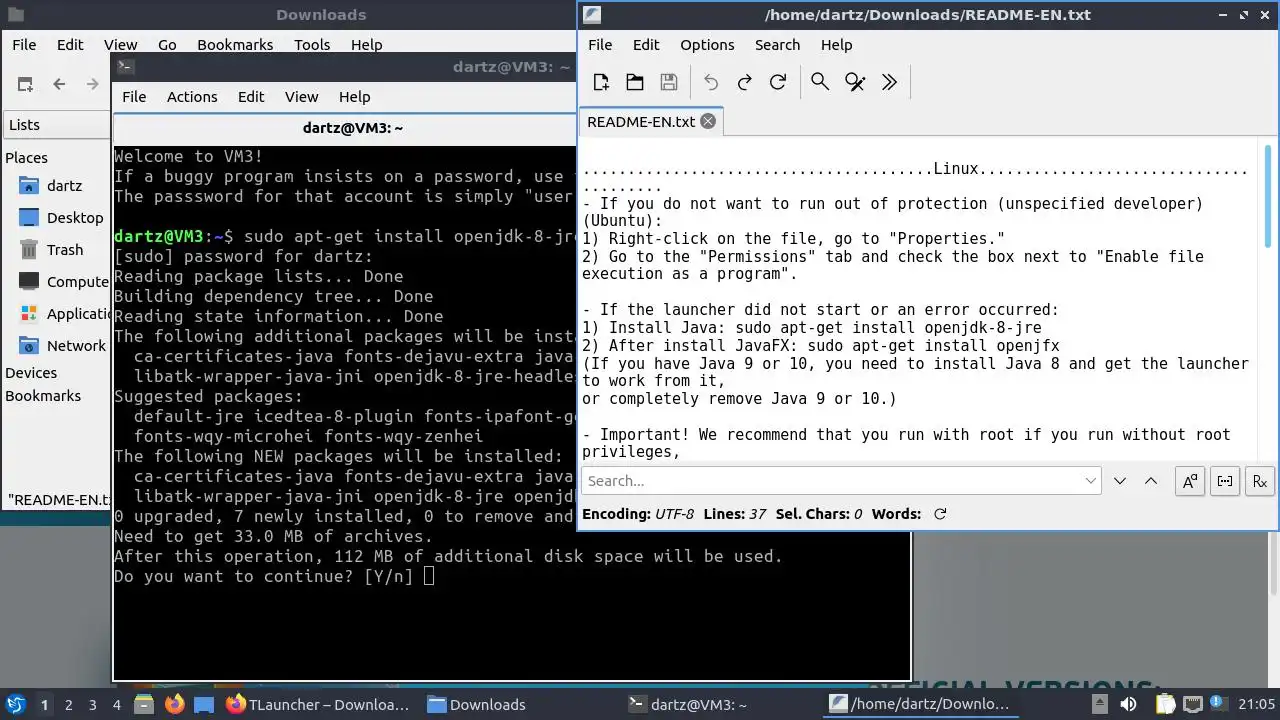Image resolution: width=1280 pixels, height=720 pixels.
Task: Switch to workspace 2
Action: (x=68, y=705)
